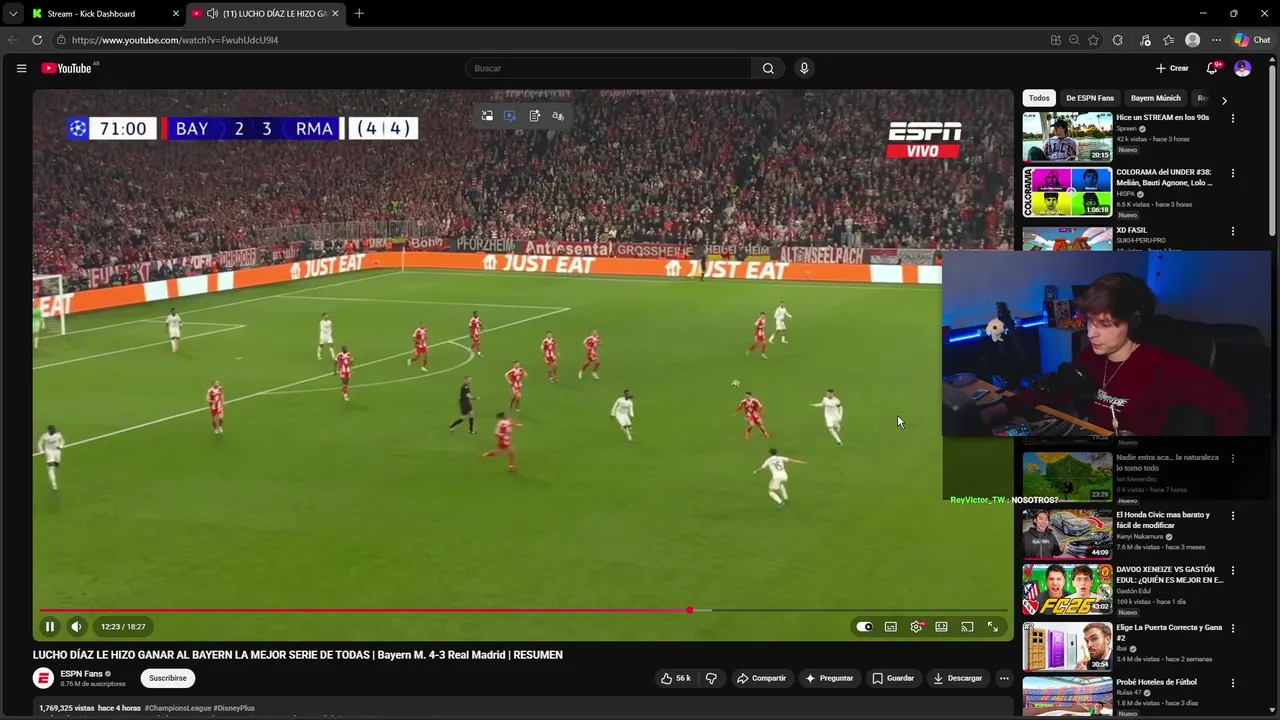Image resolution: width=1280 pixels, height=720 pixels.
Task: Open Edge settings and more menu
Action: 1216,40
